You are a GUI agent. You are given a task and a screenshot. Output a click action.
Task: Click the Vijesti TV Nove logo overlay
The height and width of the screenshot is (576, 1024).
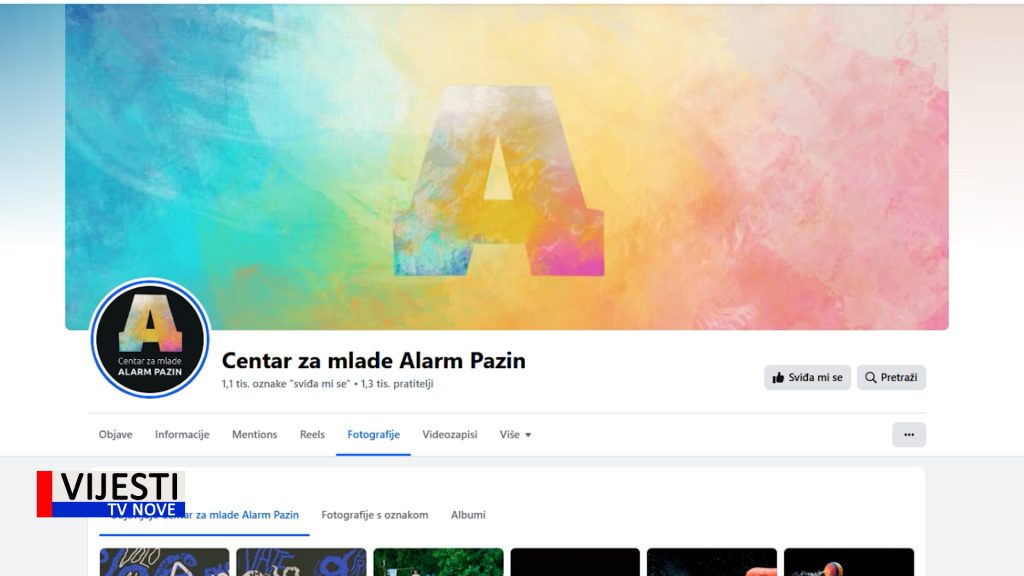coord(111,494)
